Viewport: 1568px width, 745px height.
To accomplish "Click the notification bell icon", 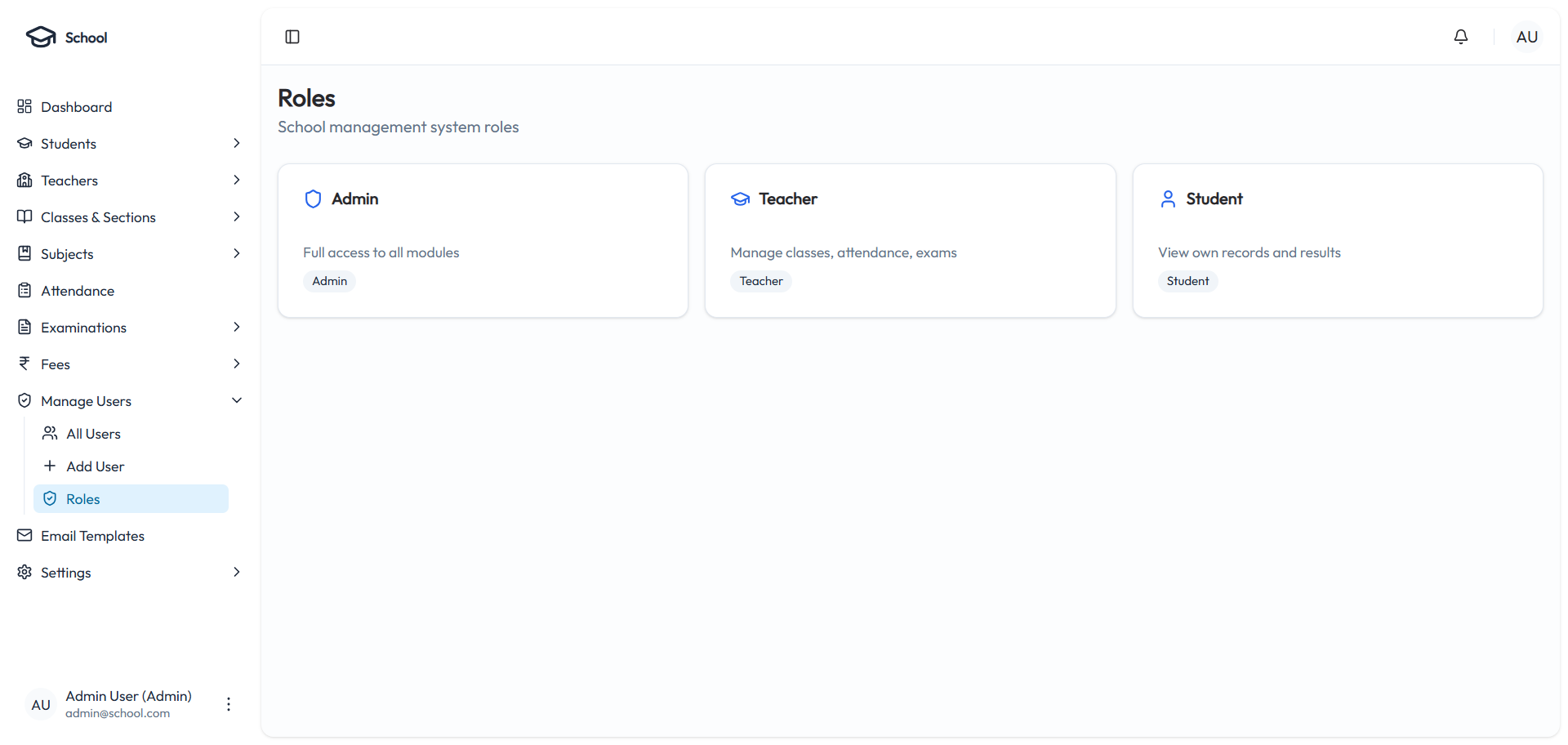I will (x=1461, y=37).
